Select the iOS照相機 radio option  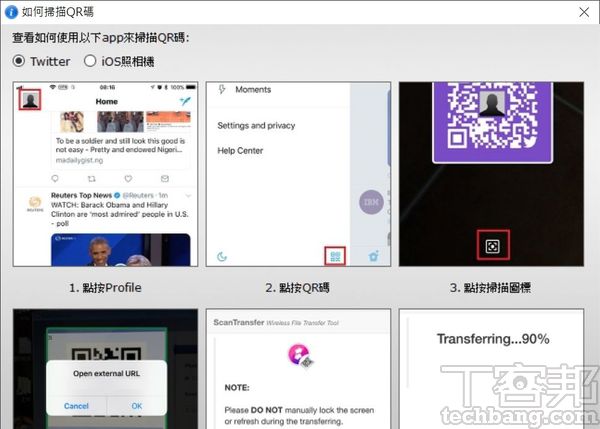90,61
